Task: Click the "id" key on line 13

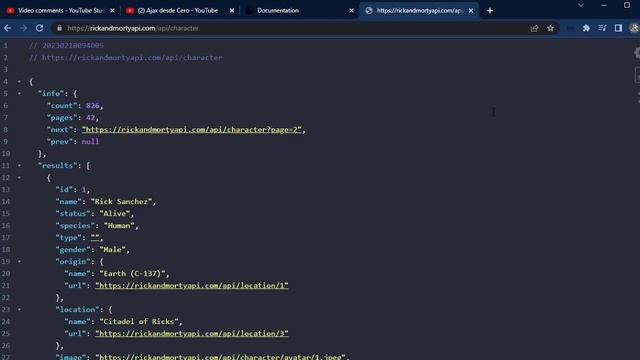Action: pos(64,190)
